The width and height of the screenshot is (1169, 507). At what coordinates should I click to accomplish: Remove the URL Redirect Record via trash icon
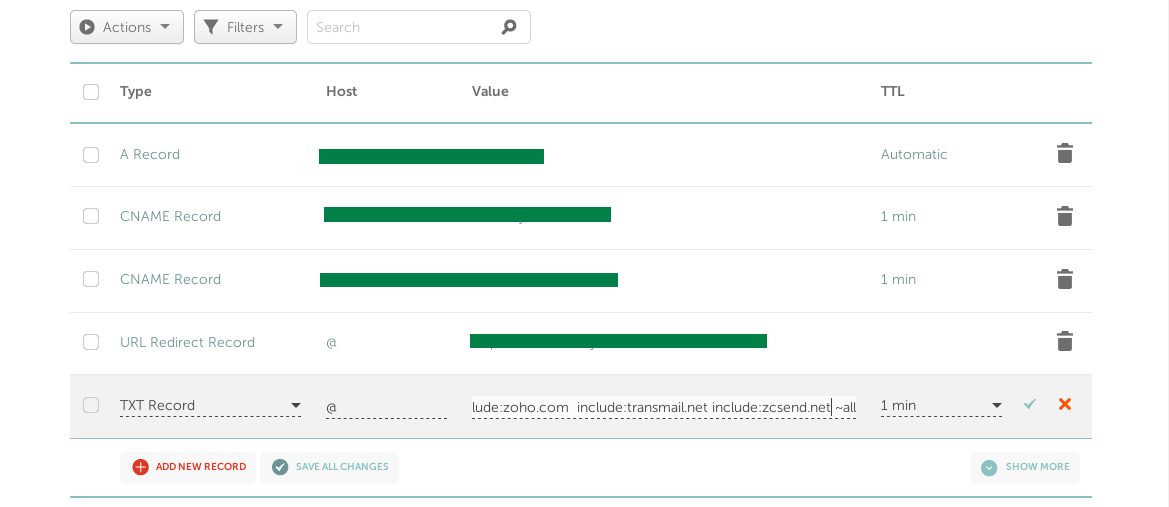click(x=1065, y=342)
